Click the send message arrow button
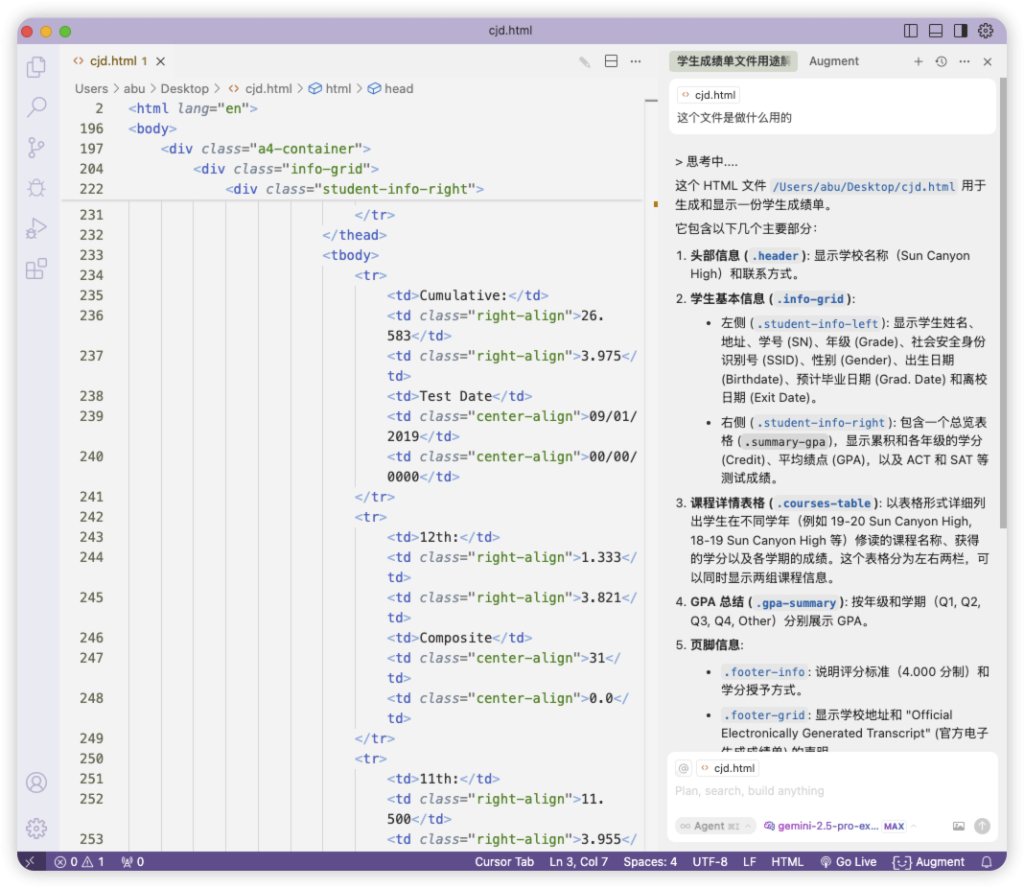This screenshot has width=1024, height=888. (x=982, y=827)
